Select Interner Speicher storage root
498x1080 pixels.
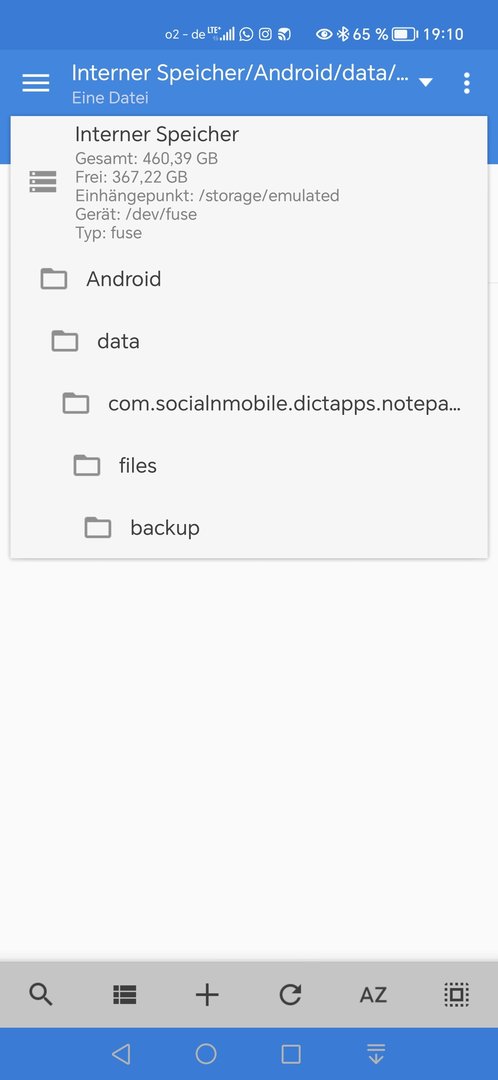click(246, 182)
